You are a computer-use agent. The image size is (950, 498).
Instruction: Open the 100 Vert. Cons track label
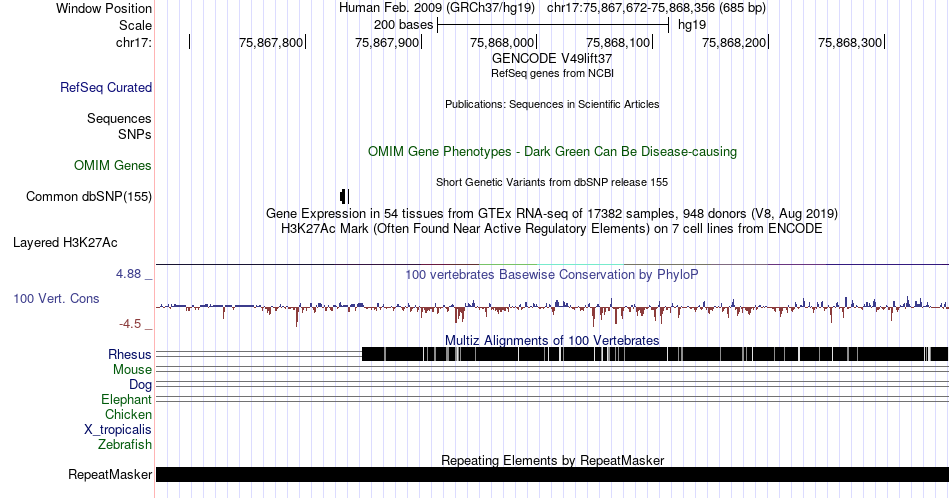tap(56, 298)
